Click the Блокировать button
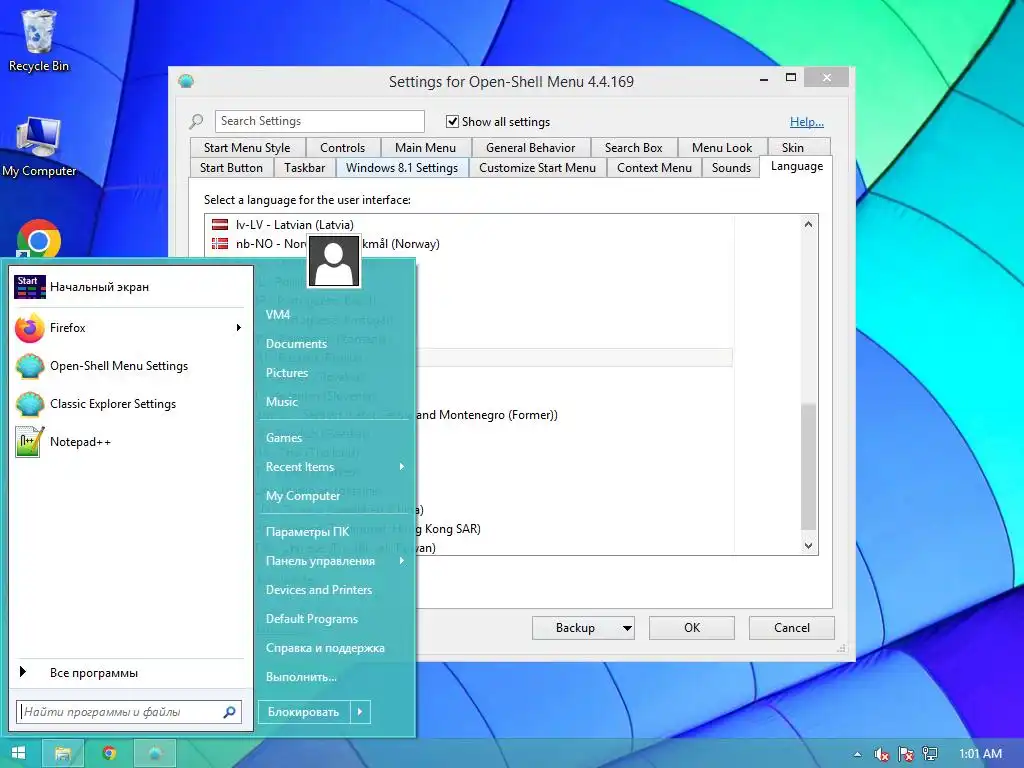The image size is (1024, 768). click(304, 712)
